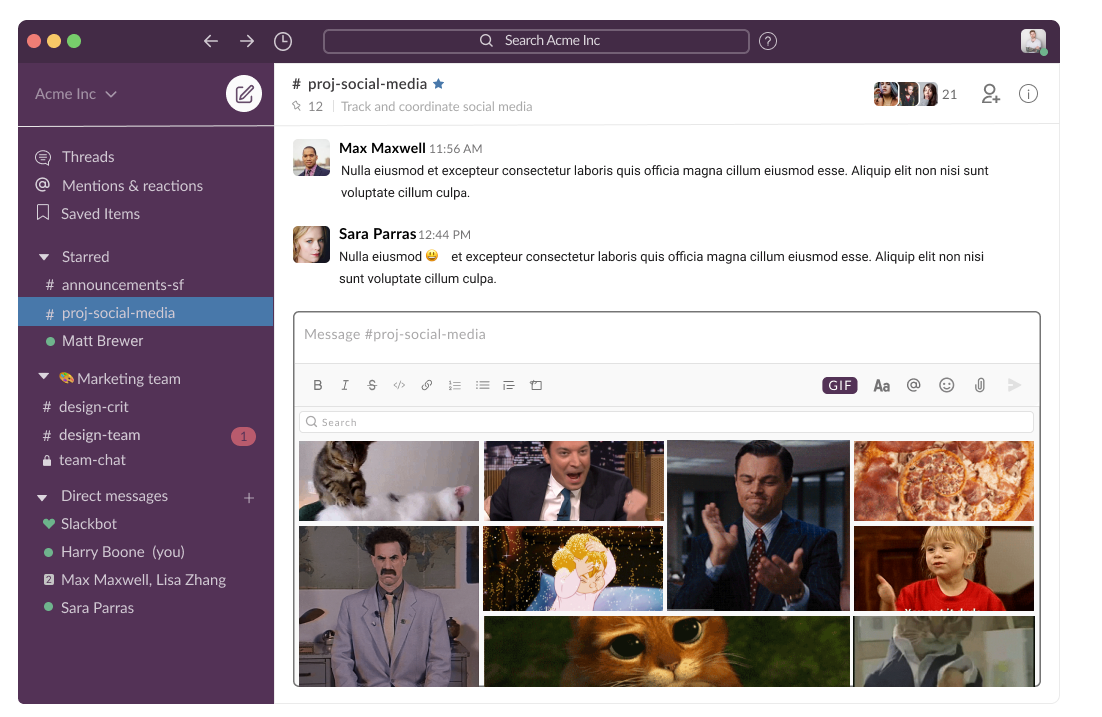Attach a file with the paperclip icon

coord(979,385)
